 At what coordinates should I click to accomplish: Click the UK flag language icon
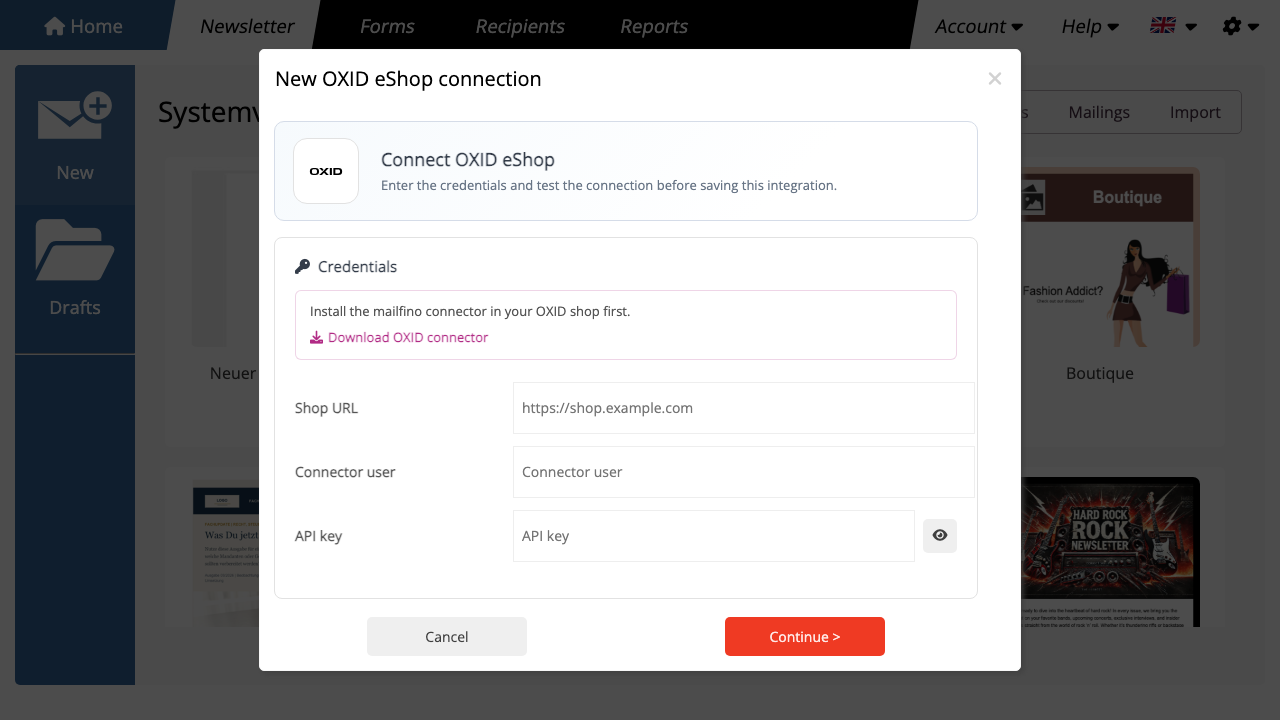1162,26
